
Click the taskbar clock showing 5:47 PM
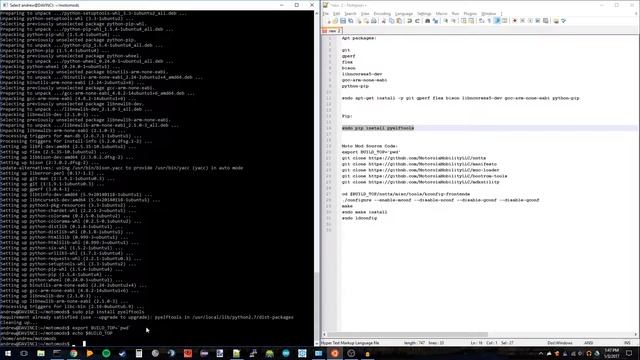coord(612,353)
